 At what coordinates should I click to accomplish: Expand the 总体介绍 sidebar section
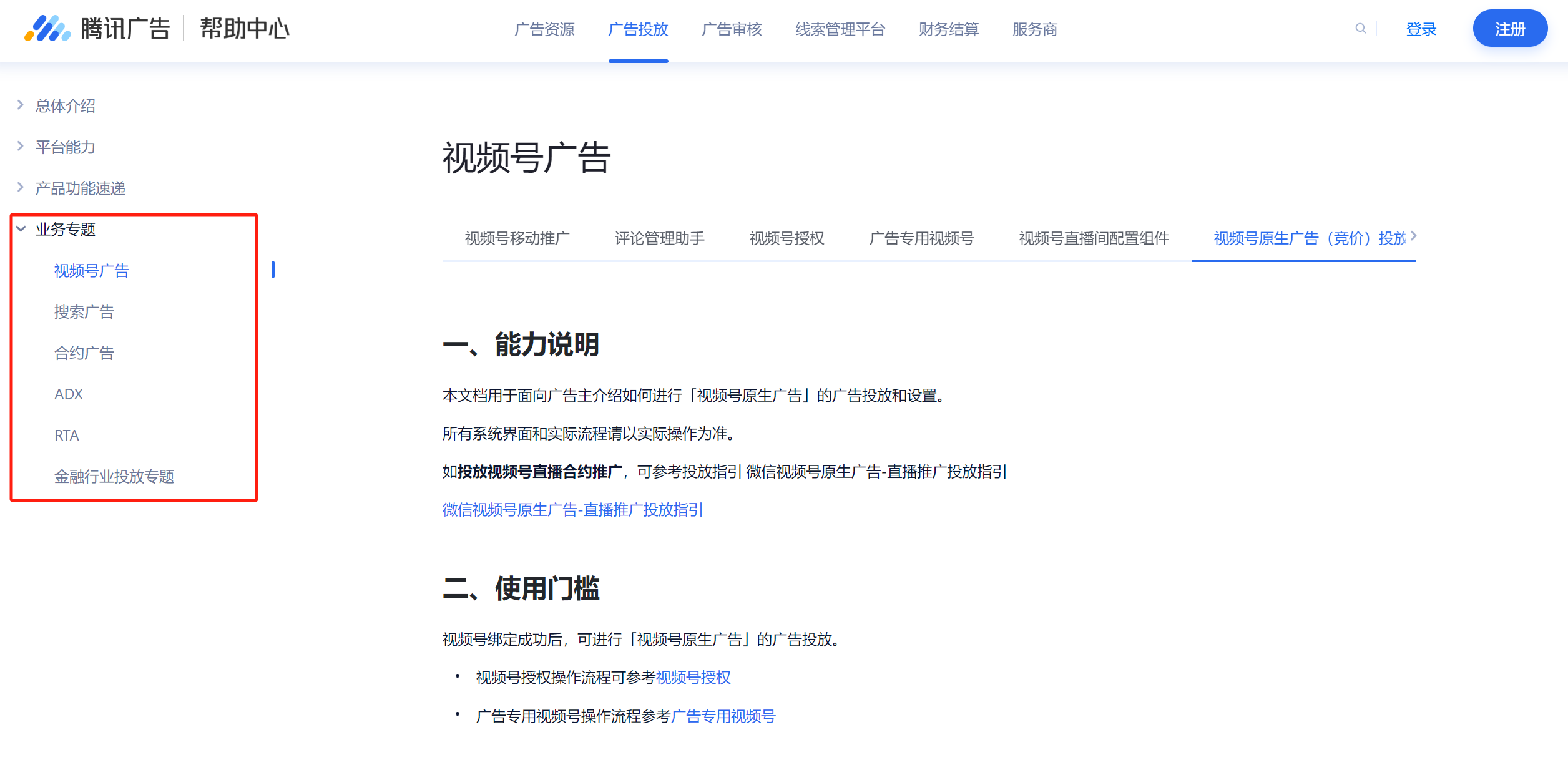coord(65,106)
